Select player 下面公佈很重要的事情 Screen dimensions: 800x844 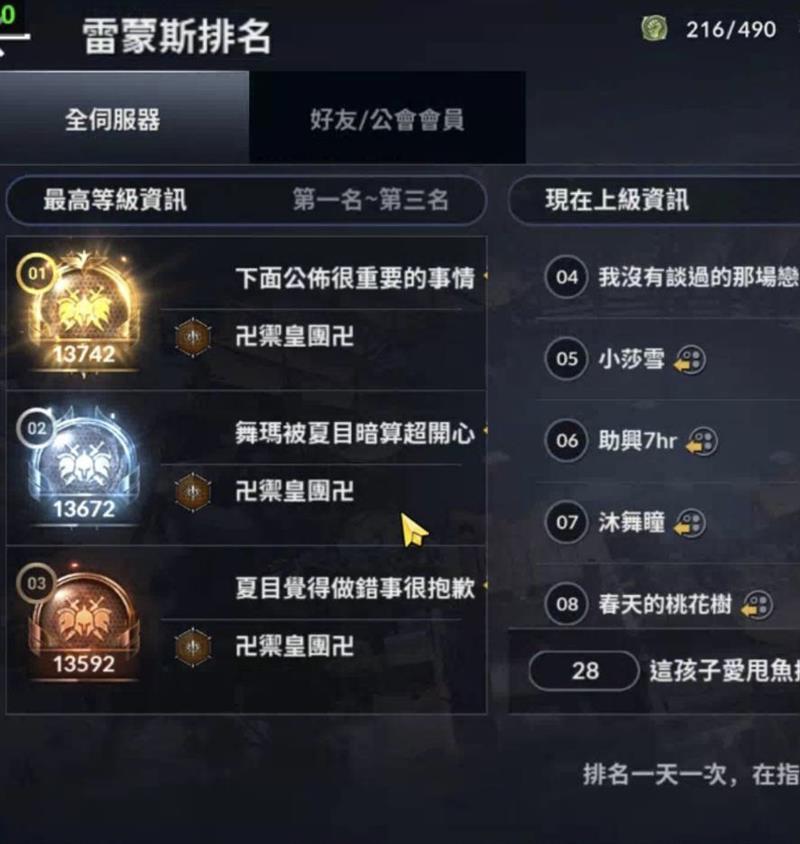[x=355, y=278]
